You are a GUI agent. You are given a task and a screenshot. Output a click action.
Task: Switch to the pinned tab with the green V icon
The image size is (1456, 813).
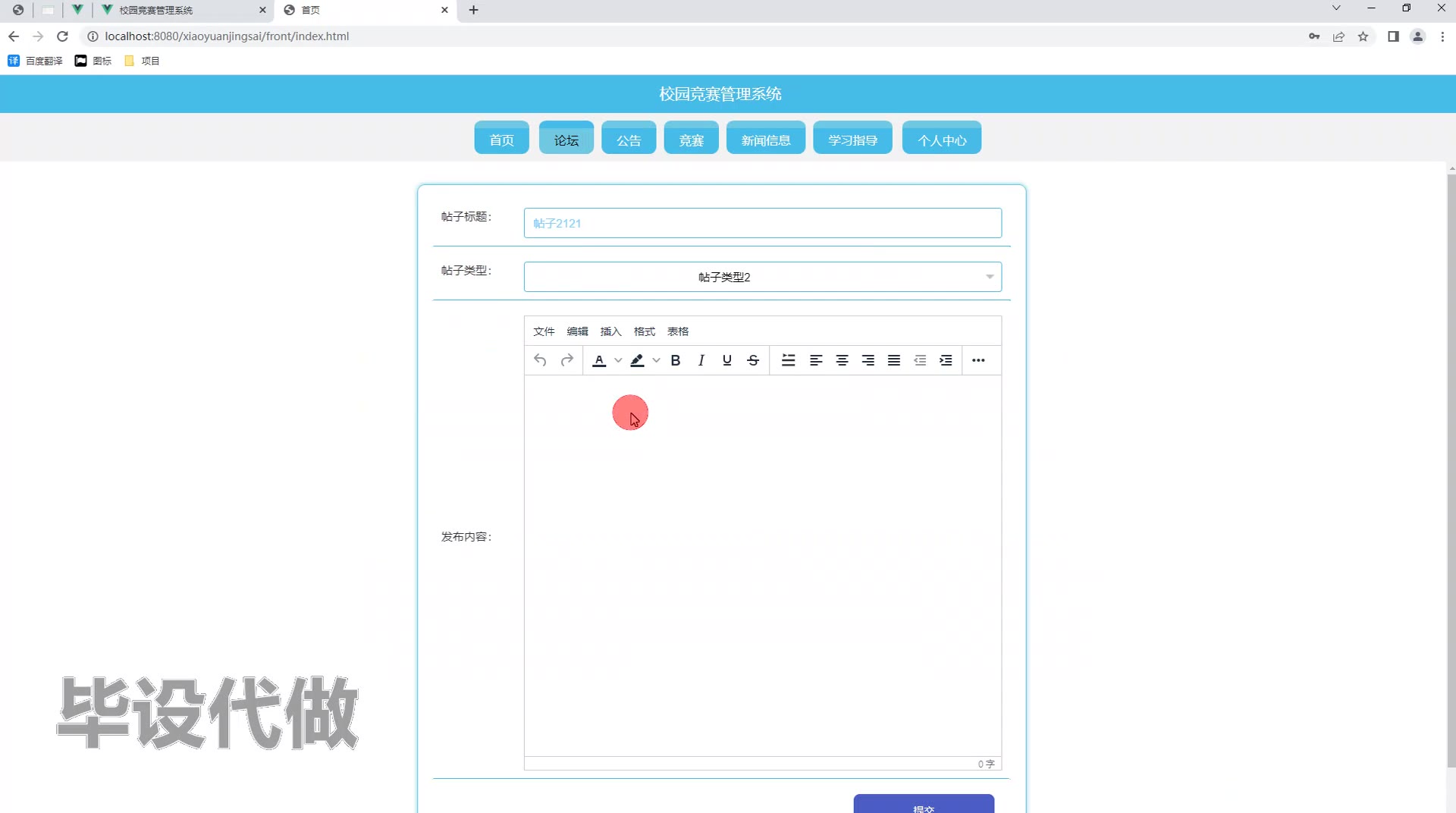[x=77, y=10]
